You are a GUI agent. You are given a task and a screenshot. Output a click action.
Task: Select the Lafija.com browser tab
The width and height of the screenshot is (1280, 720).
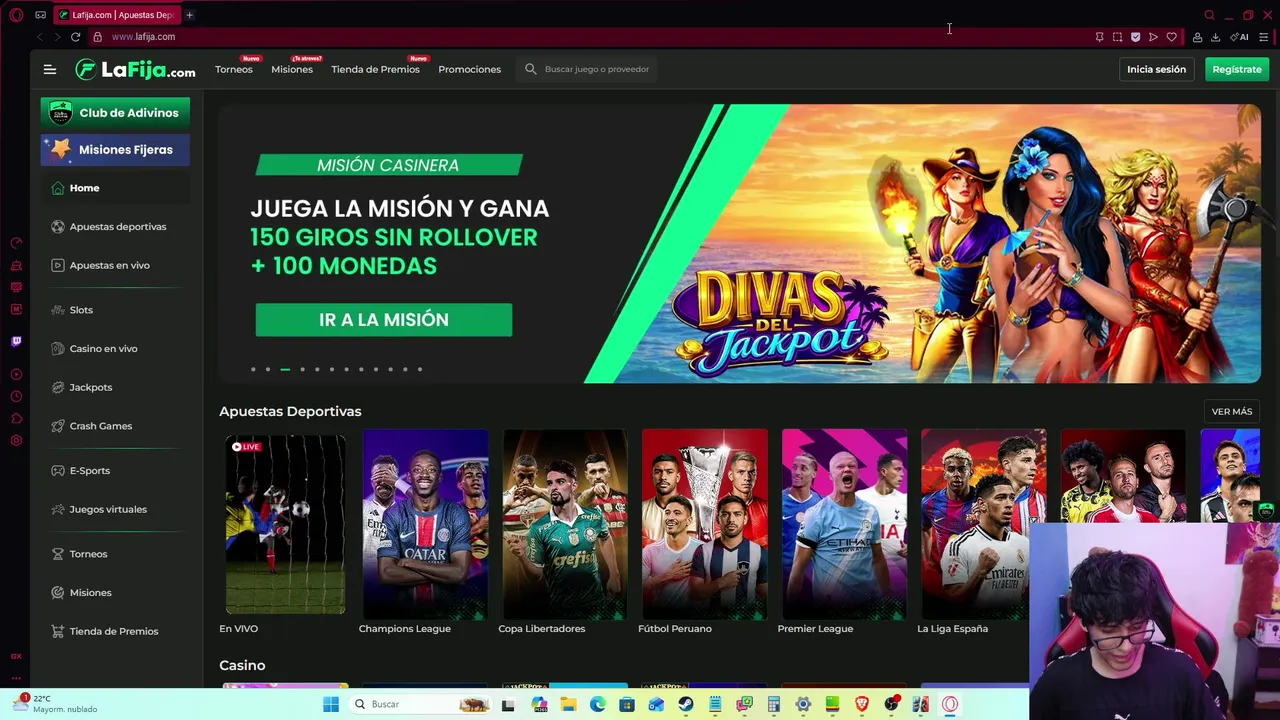(x=116, y=15)
